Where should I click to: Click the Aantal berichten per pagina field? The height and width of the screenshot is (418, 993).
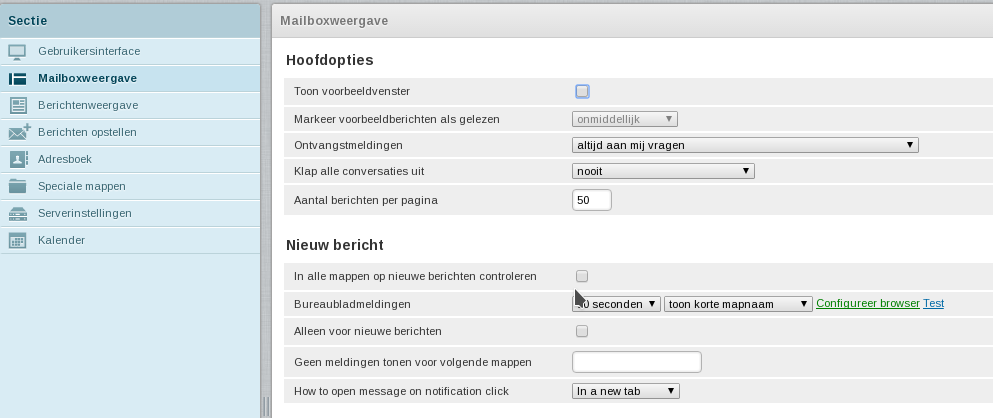(x=591, y=200)
